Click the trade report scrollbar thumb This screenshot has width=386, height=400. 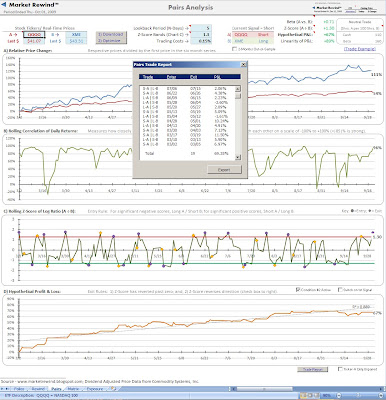coord(238,96)
